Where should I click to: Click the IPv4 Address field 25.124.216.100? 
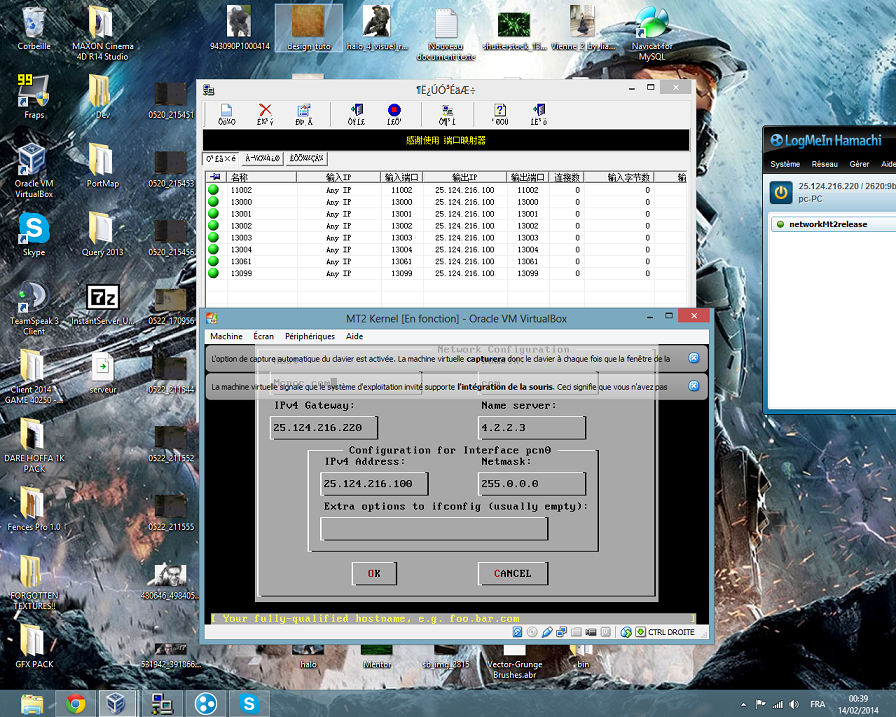click(374, 483)
